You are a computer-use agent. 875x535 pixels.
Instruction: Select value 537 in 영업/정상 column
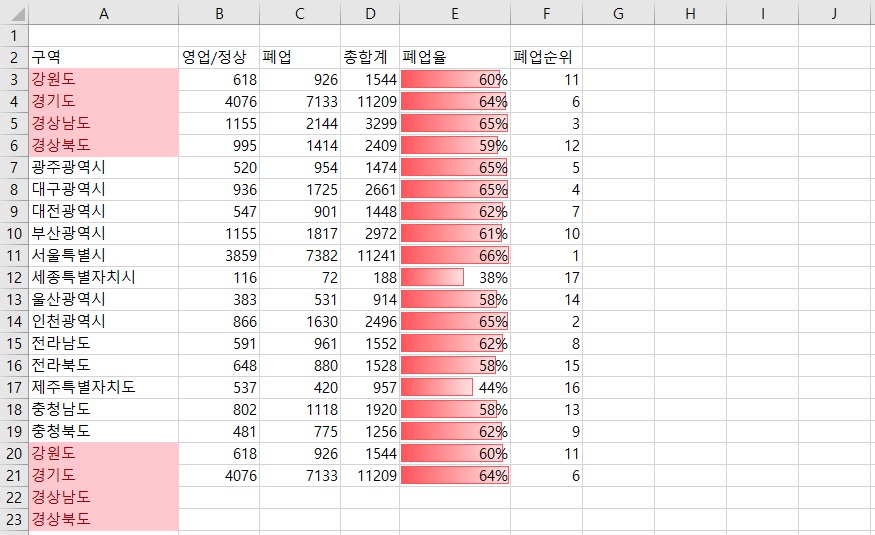219,387
